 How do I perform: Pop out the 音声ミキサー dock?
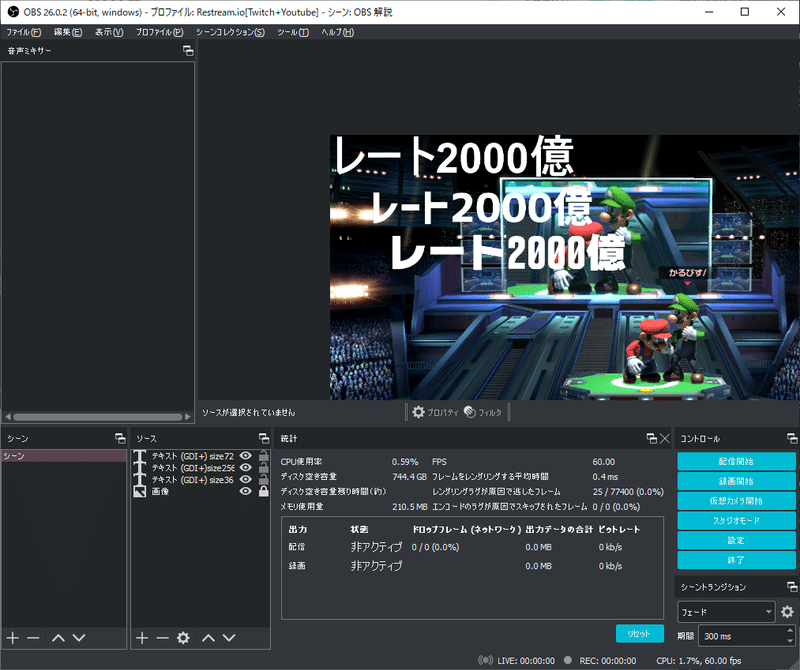tap(188, 51)
